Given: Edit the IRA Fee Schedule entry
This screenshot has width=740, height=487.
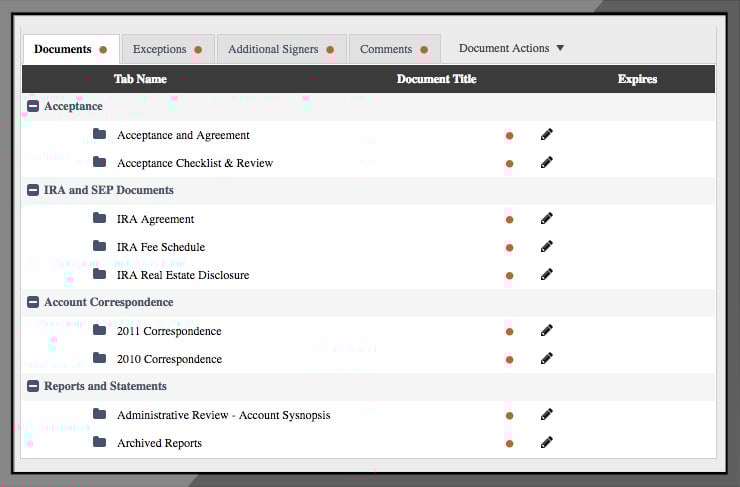Looking at the screenshot, I should coord(546,246).
